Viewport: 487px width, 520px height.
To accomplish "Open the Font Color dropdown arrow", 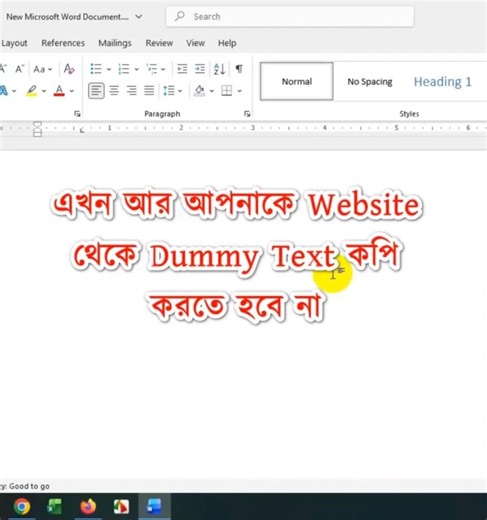I will pos(72,91).
